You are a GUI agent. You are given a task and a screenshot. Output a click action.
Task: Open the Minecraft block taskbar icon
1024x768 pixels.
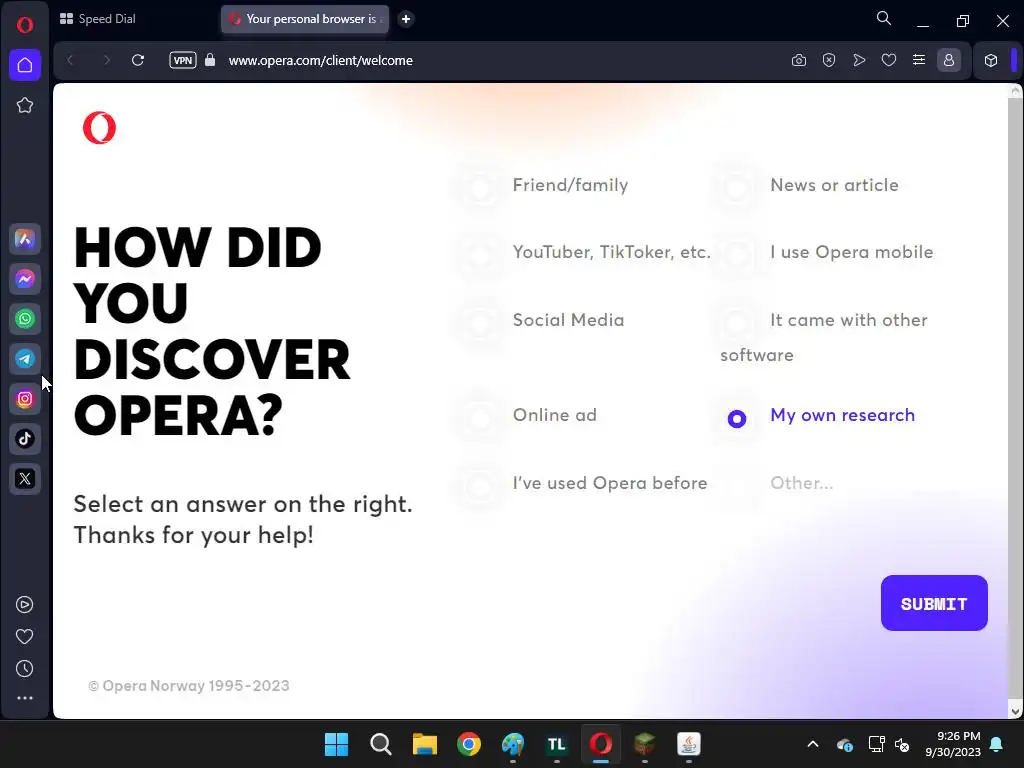(x=645, y=744)
